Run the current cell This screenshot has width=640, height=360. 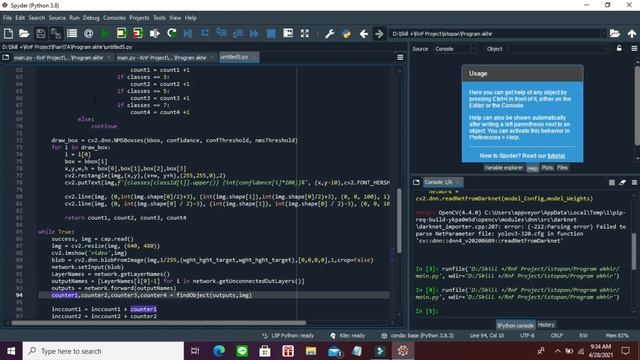(121, 33)
